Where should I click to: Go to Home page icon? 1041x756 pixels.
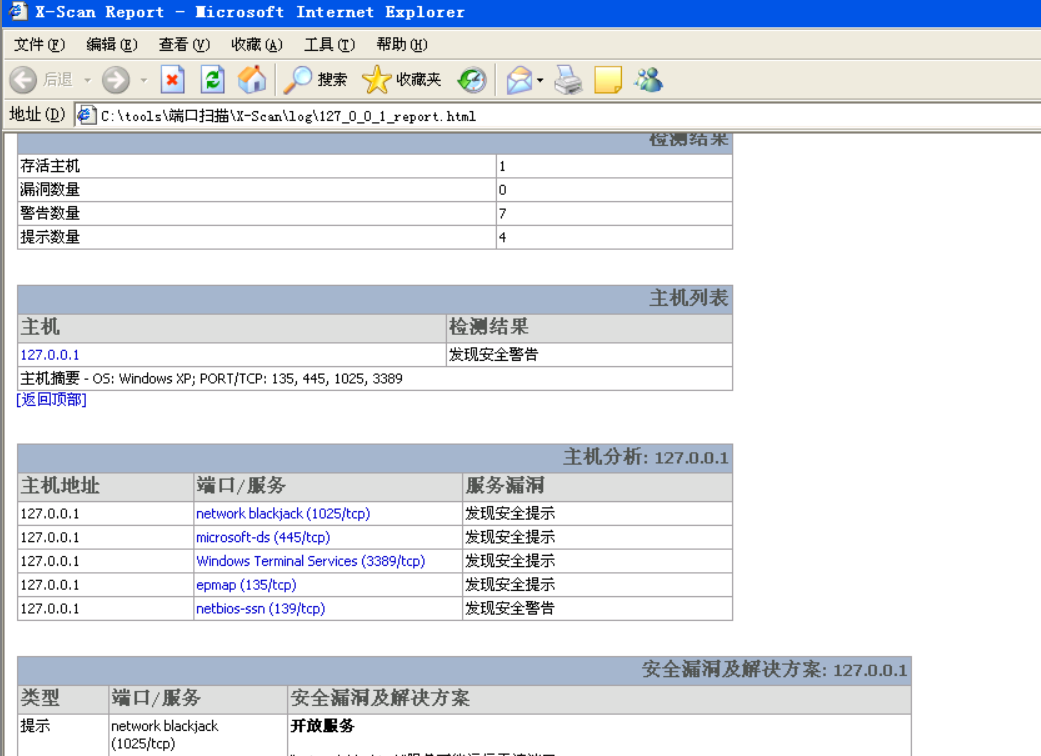(x=252, y=80)
